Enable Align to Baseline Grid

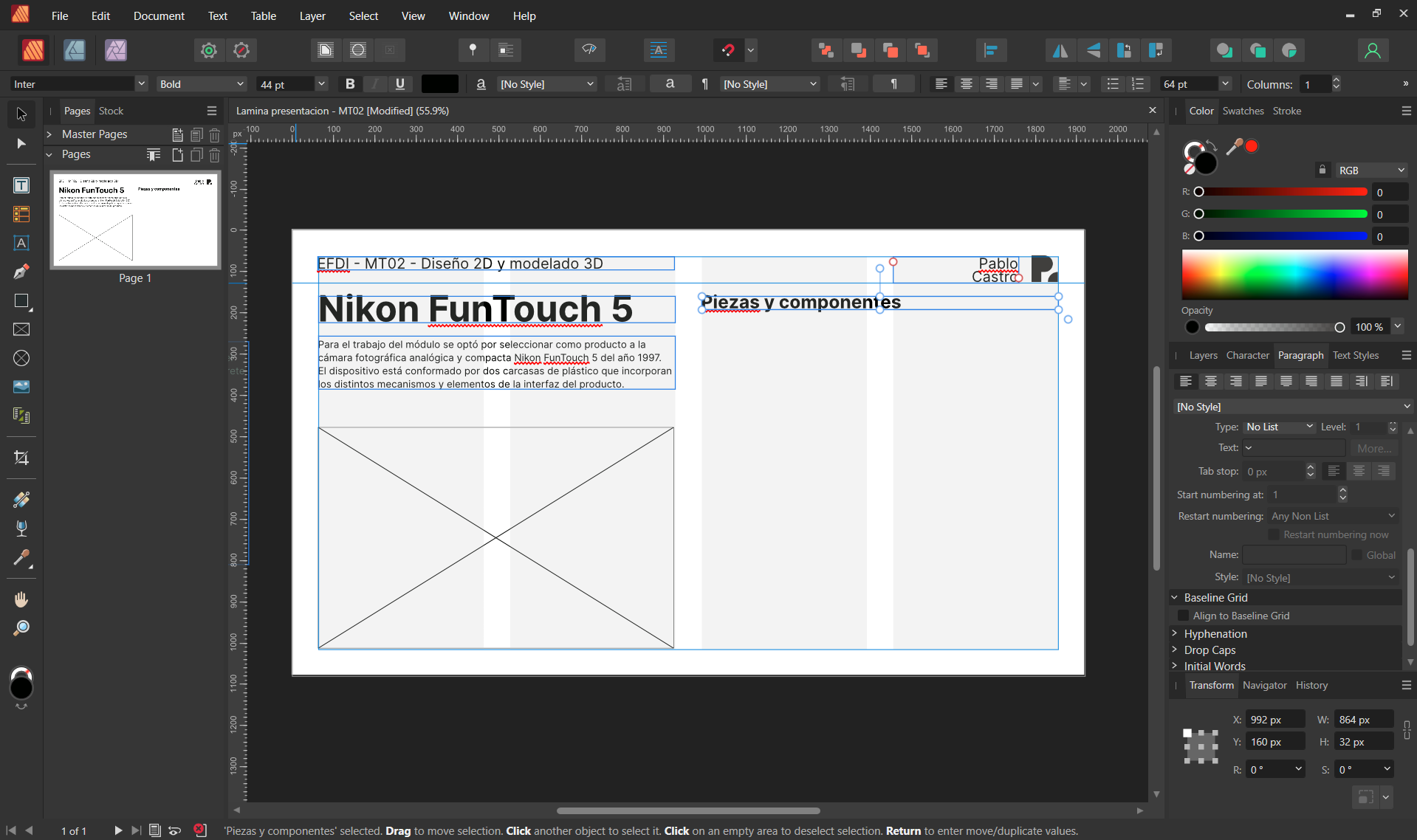1184,616
